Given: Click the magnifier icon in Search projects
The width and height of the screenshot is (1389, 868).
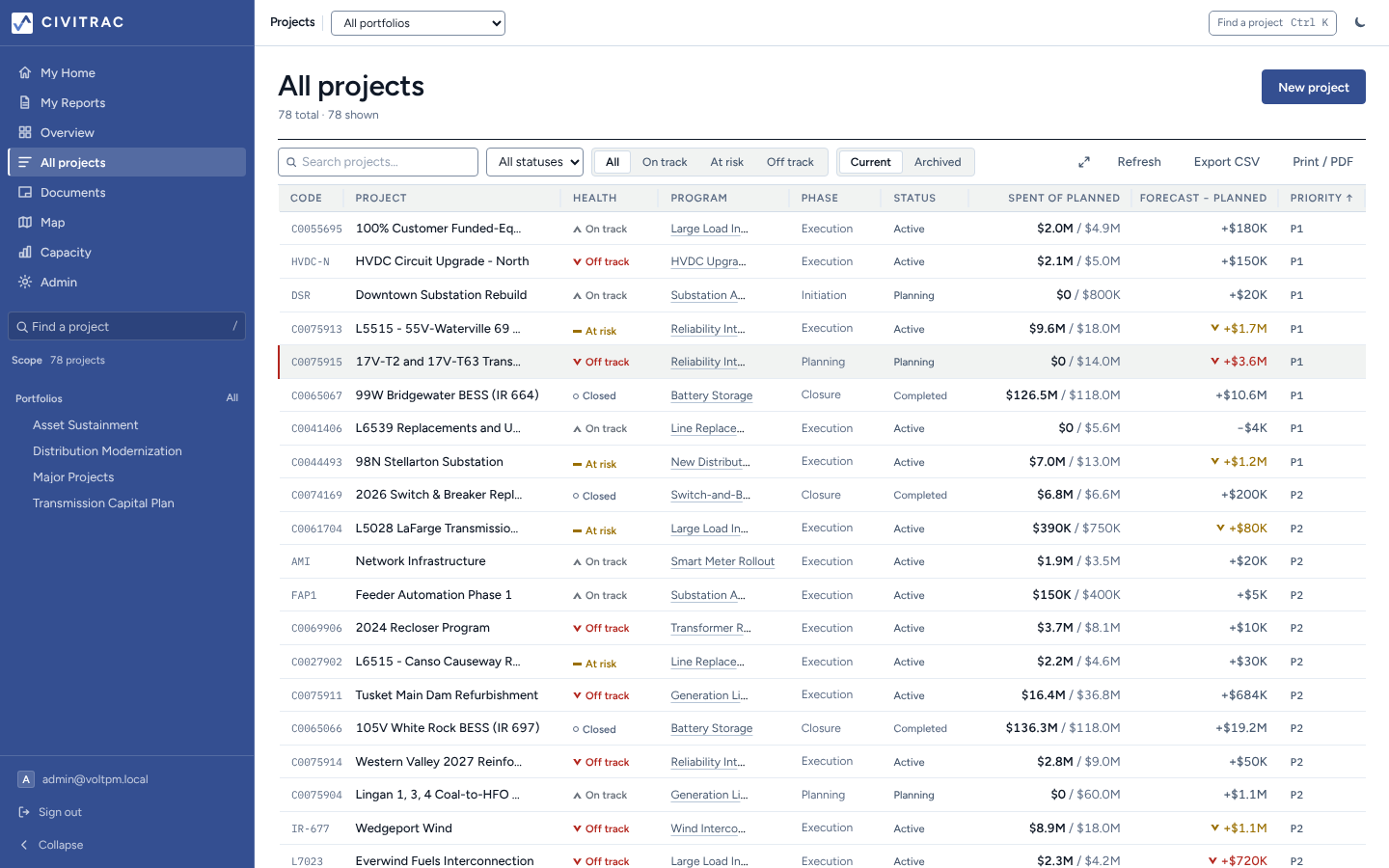Looking at the screenshot, I should (291, 162).
